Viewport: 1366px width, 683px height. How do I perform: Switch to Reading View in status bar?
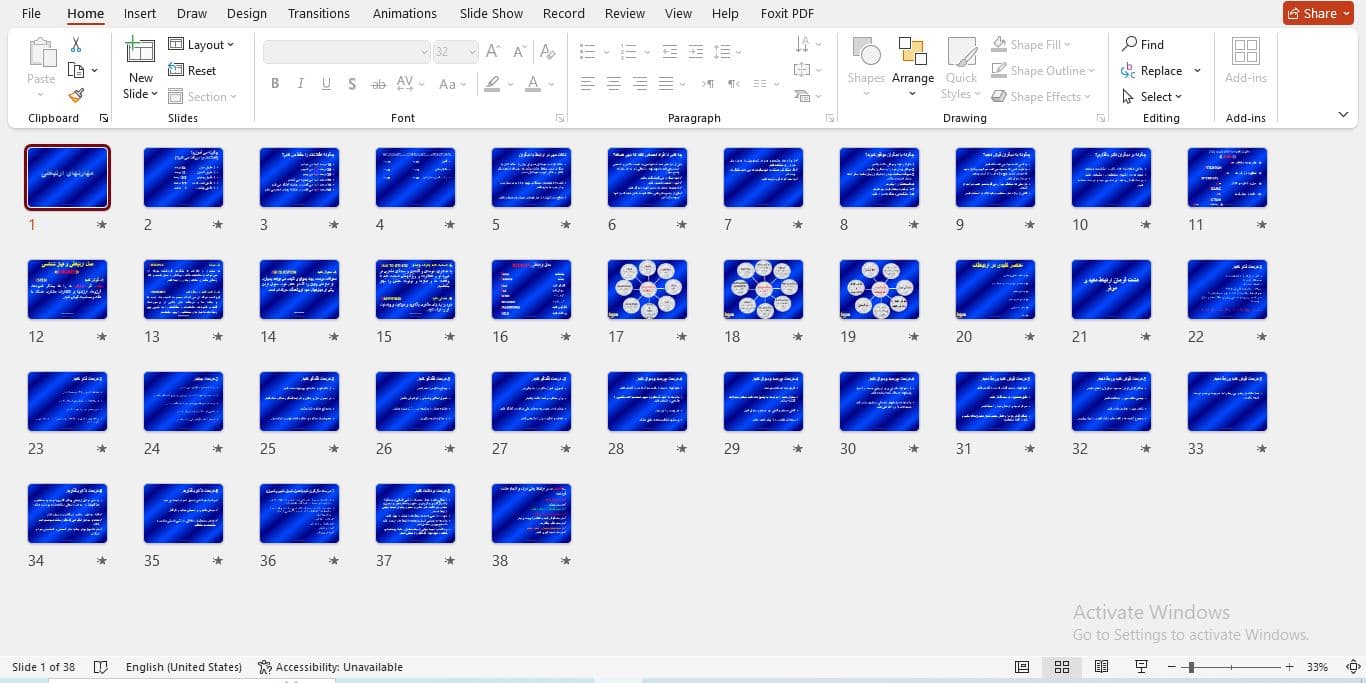pyautogui.click(x=1101, y=667)
